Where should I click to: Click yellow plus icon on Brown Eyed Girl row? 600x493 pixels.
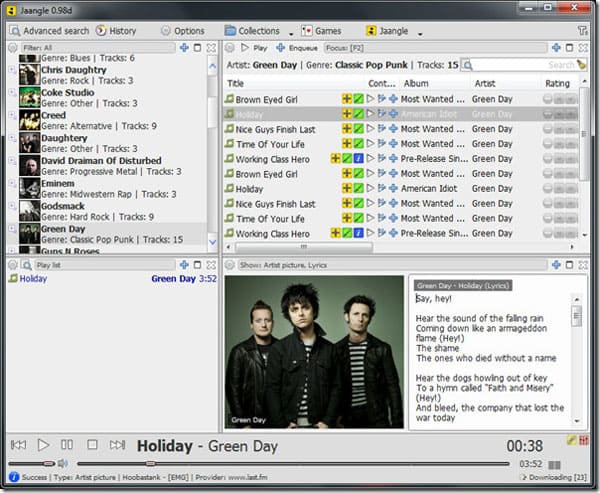(347, 100)
